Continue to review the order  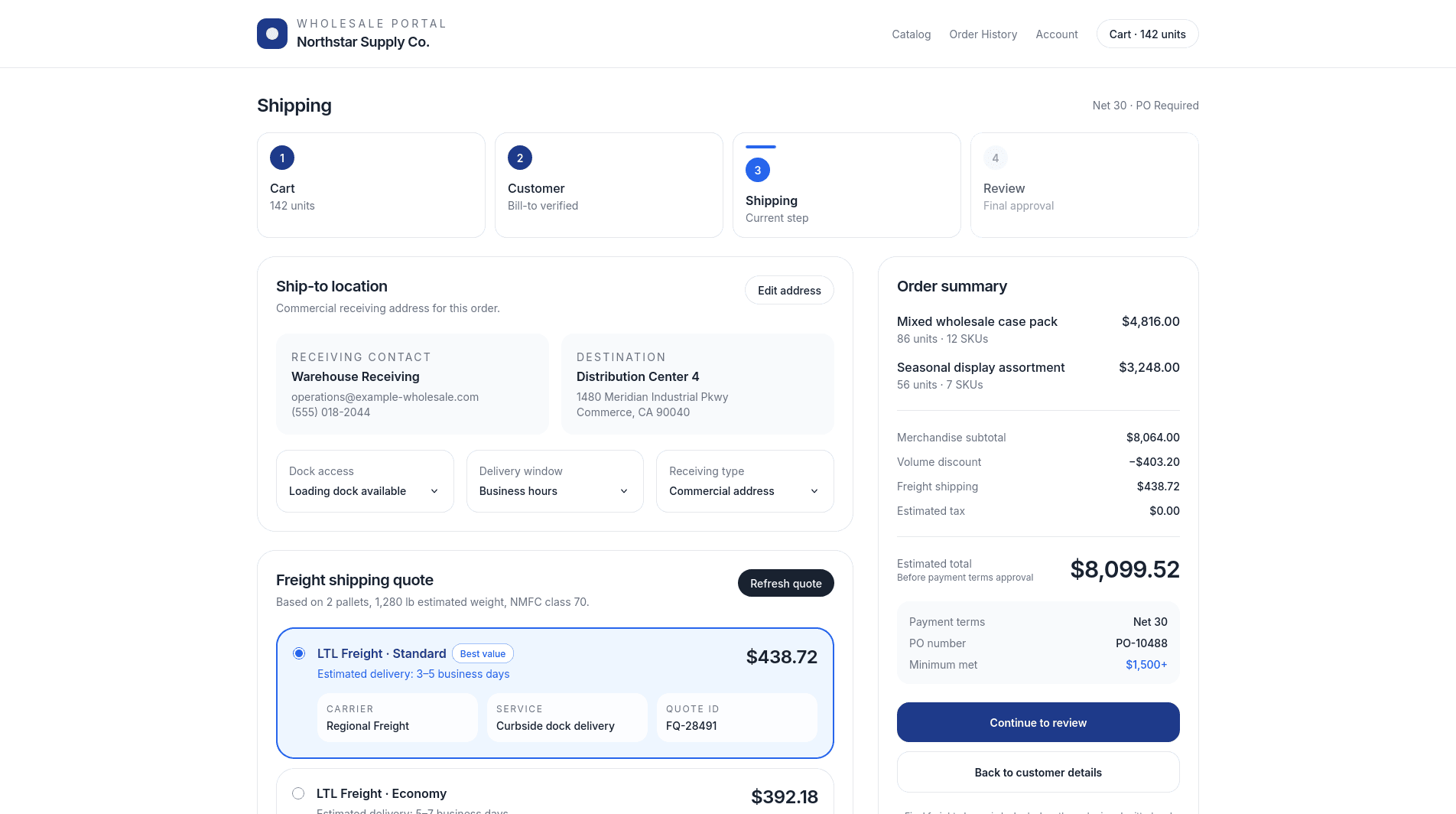coord(1038,722)
